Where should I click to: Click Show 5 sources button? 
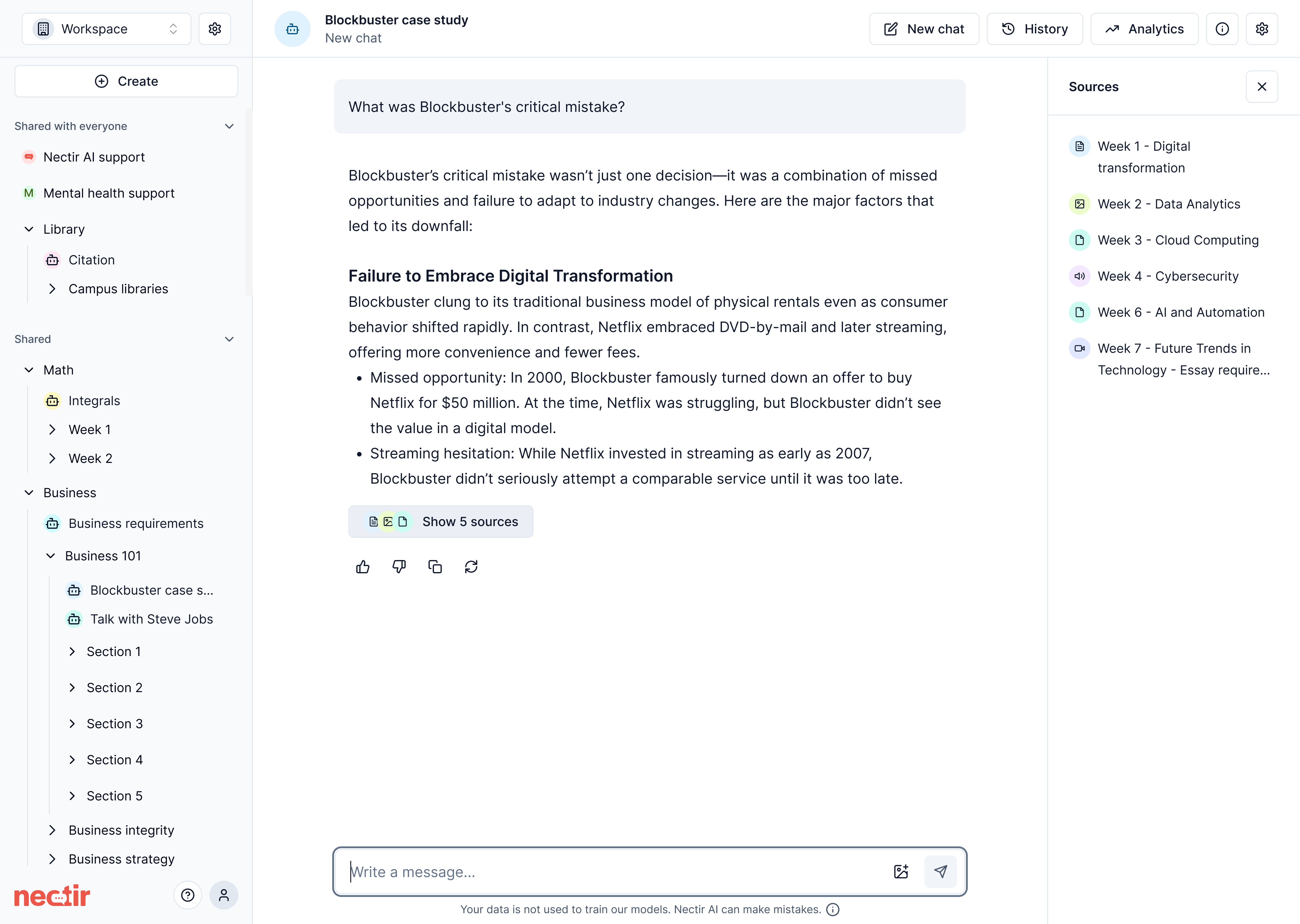point(441,522)
